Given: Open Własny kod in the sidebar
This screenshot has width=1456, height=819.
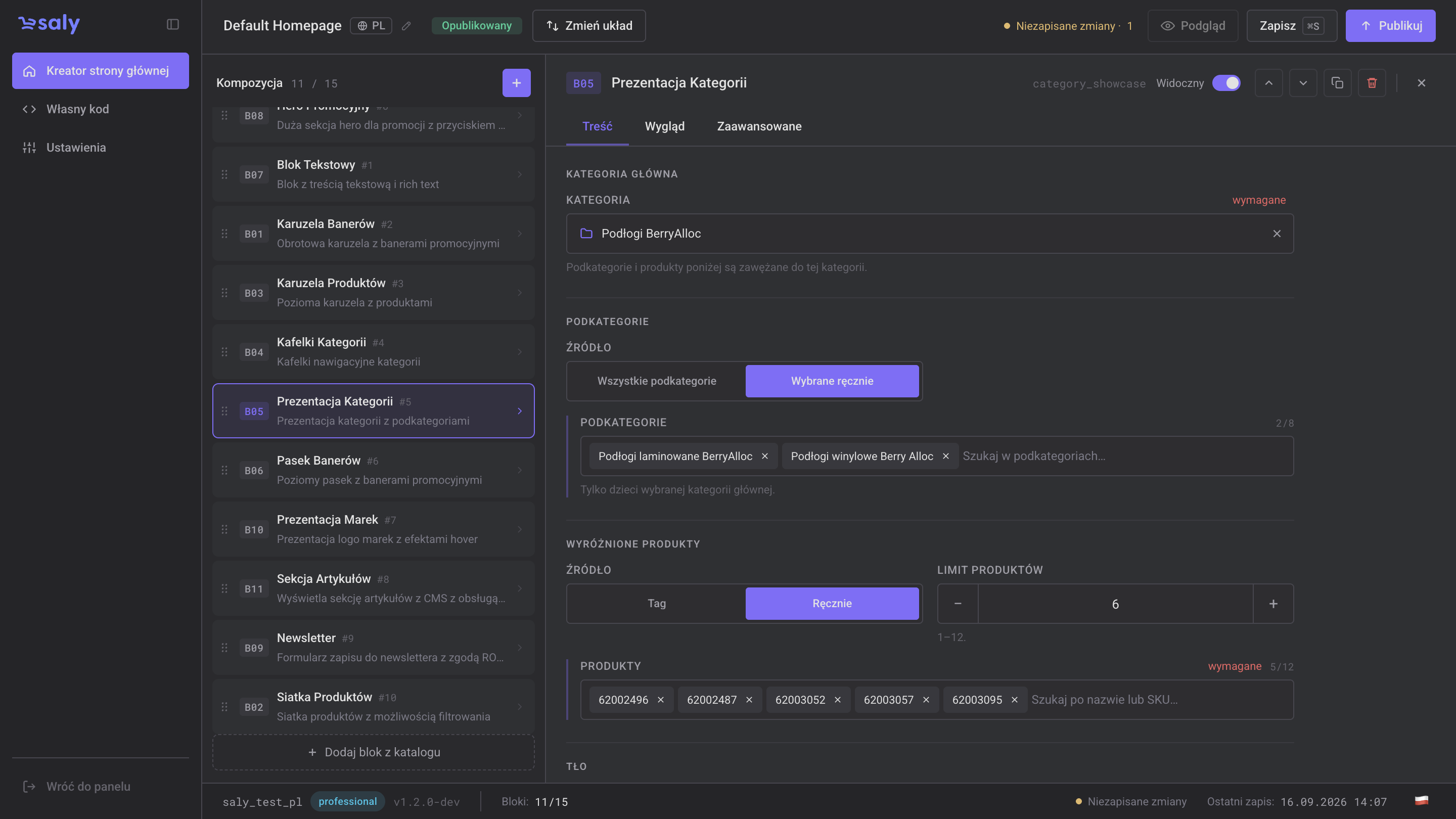Looking at the screenshot, I should pyautogui.click(x=101, y=109).
